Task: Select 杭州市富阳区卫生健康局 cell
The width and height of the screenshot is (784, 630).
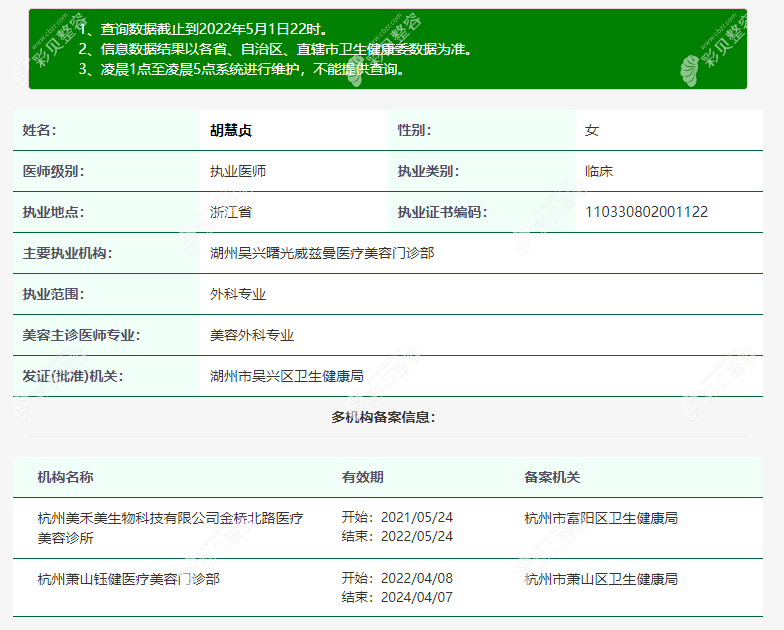Action: [601, 518]
